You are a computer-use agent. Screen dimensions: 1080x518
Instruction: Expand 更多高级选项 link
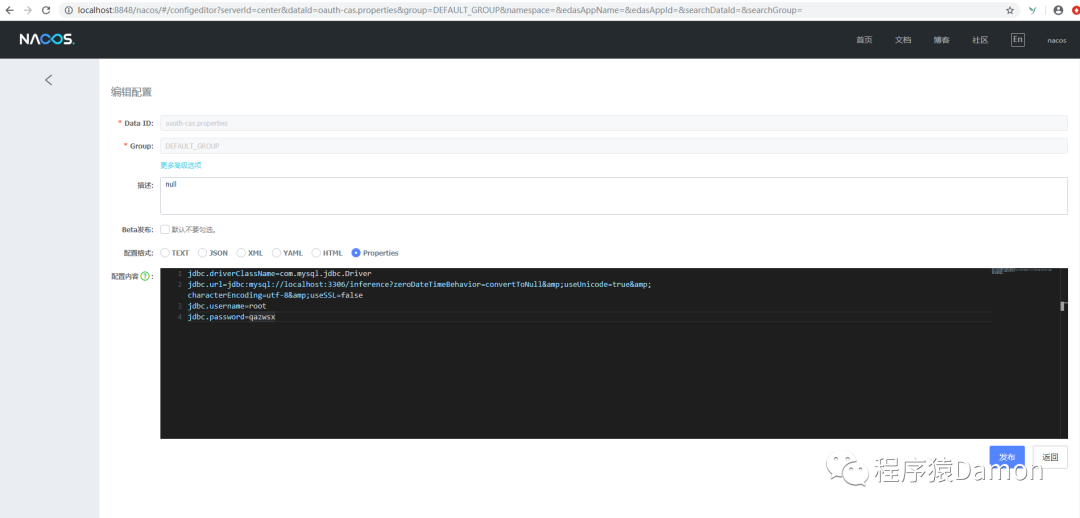180,165
